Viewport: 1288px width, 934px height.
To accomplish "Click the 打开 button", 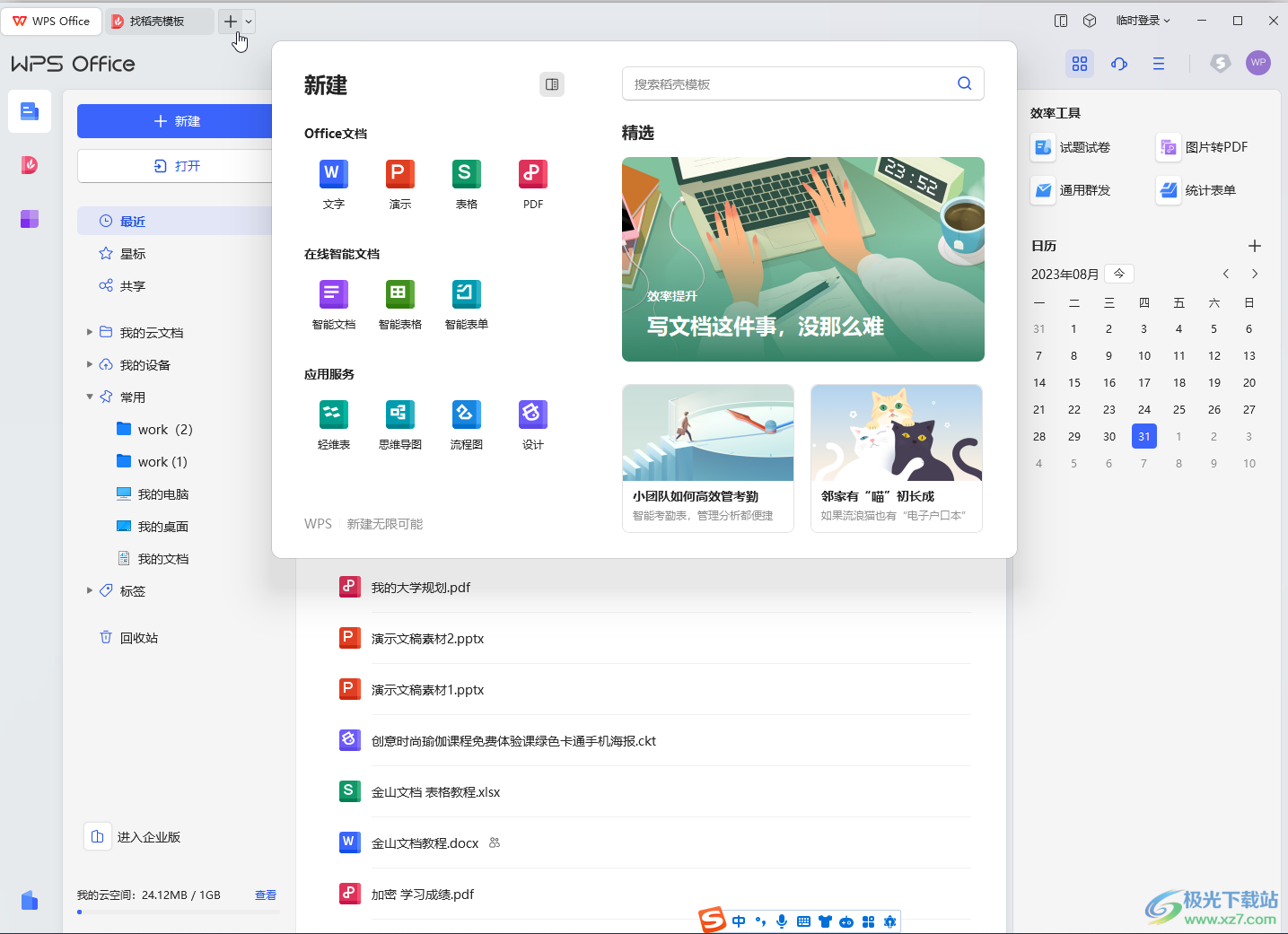I will [175, 166].
